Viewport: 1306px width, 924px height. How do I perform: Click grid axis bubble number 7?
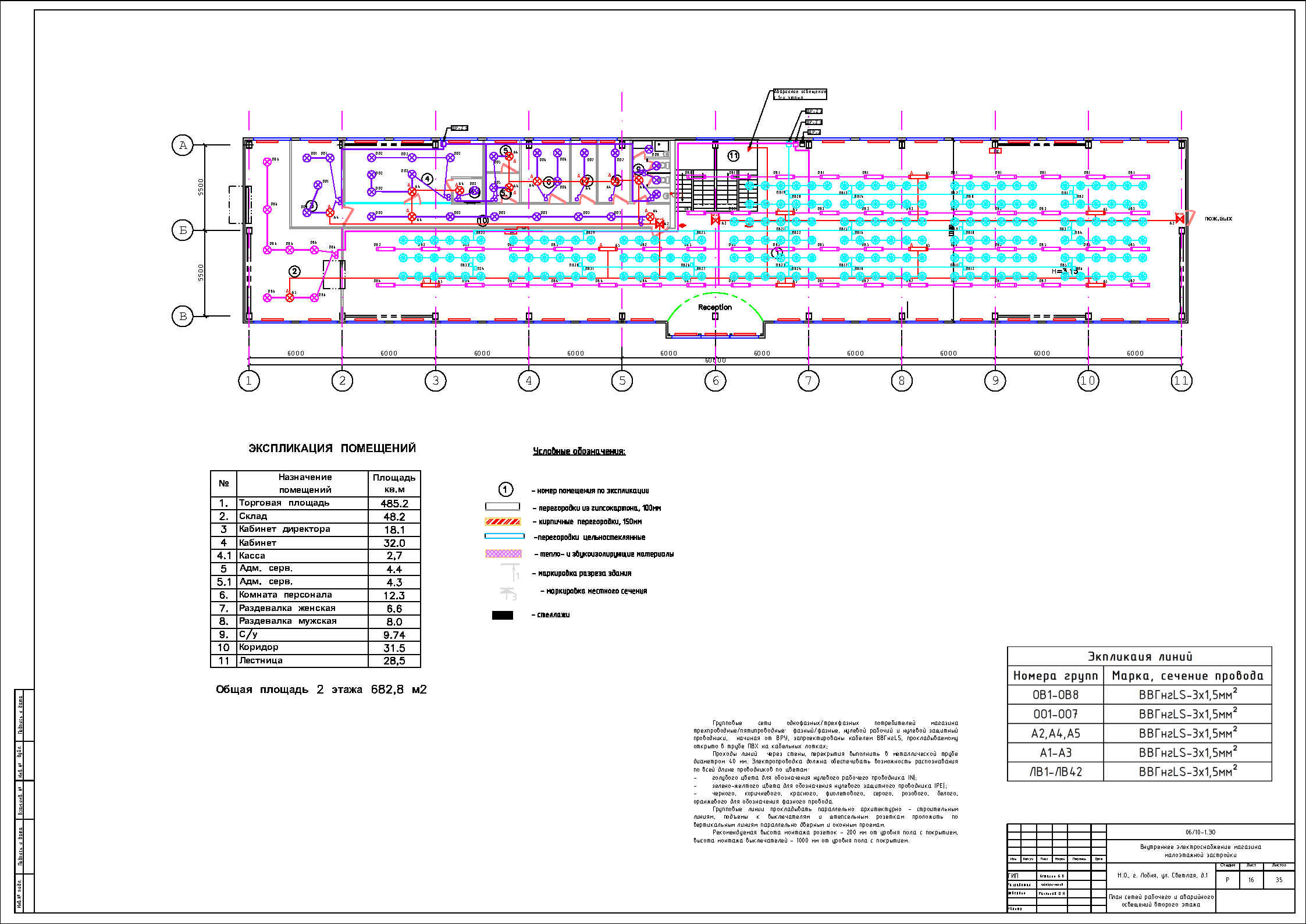point(808,381)
